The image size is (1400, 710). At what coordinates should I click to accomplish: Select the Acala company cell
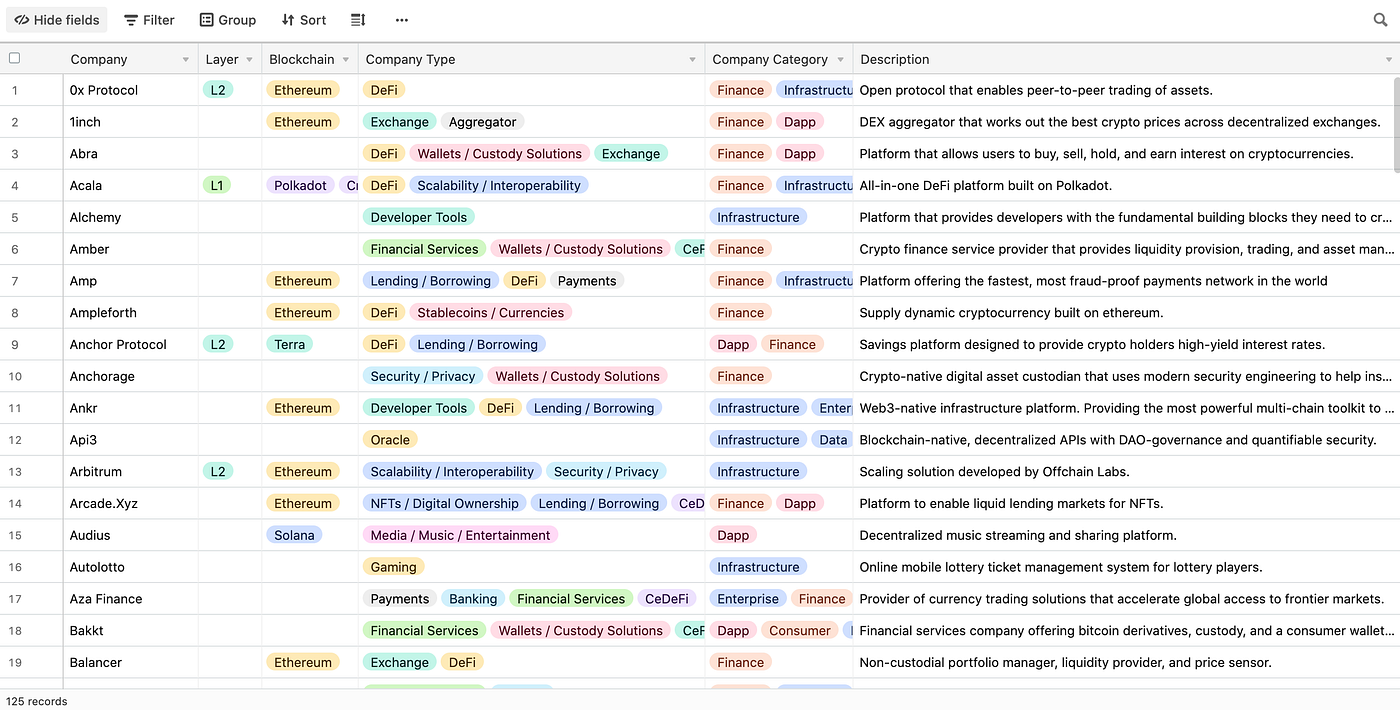[130, 185]
